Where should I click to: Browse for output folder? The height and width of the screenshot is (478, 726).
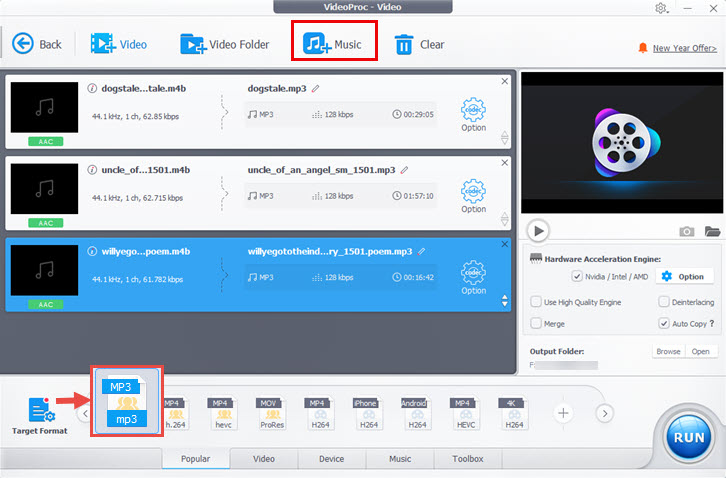tap(668, 352)
